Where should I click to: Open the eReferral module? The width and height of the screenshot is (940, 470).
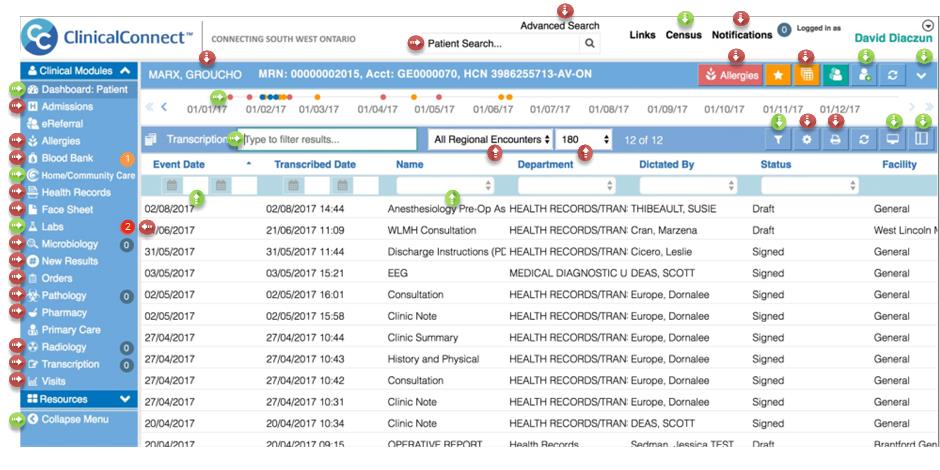(x=62, y=123)
